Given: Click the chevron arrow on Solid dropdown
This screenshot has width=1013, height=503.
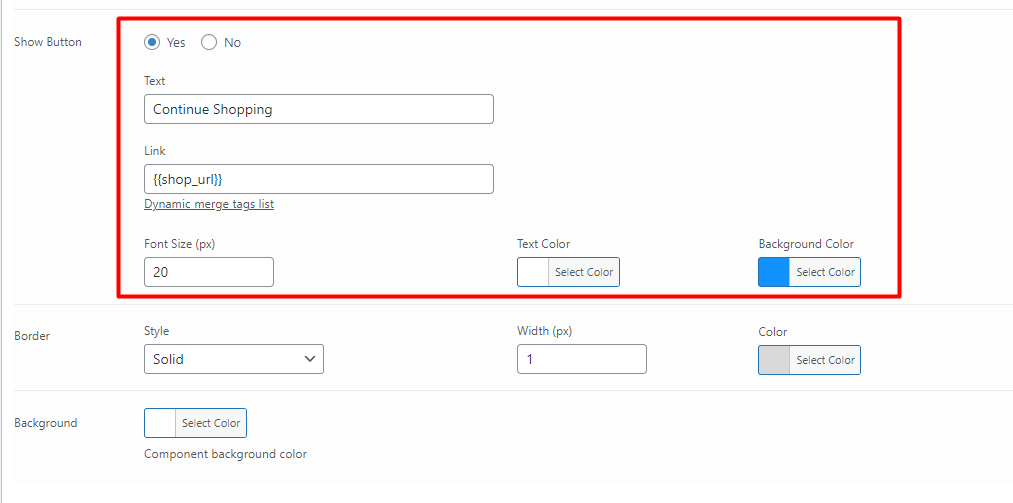Looking at the screenshot, I should (x=309, y=359).
